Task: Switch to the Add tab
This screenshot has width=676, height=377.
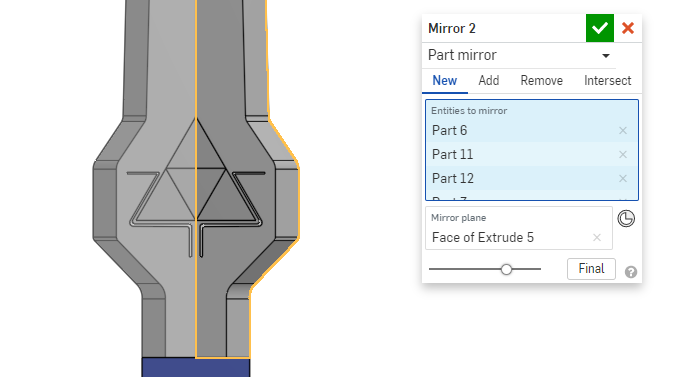Action: (x=488, y=81)
